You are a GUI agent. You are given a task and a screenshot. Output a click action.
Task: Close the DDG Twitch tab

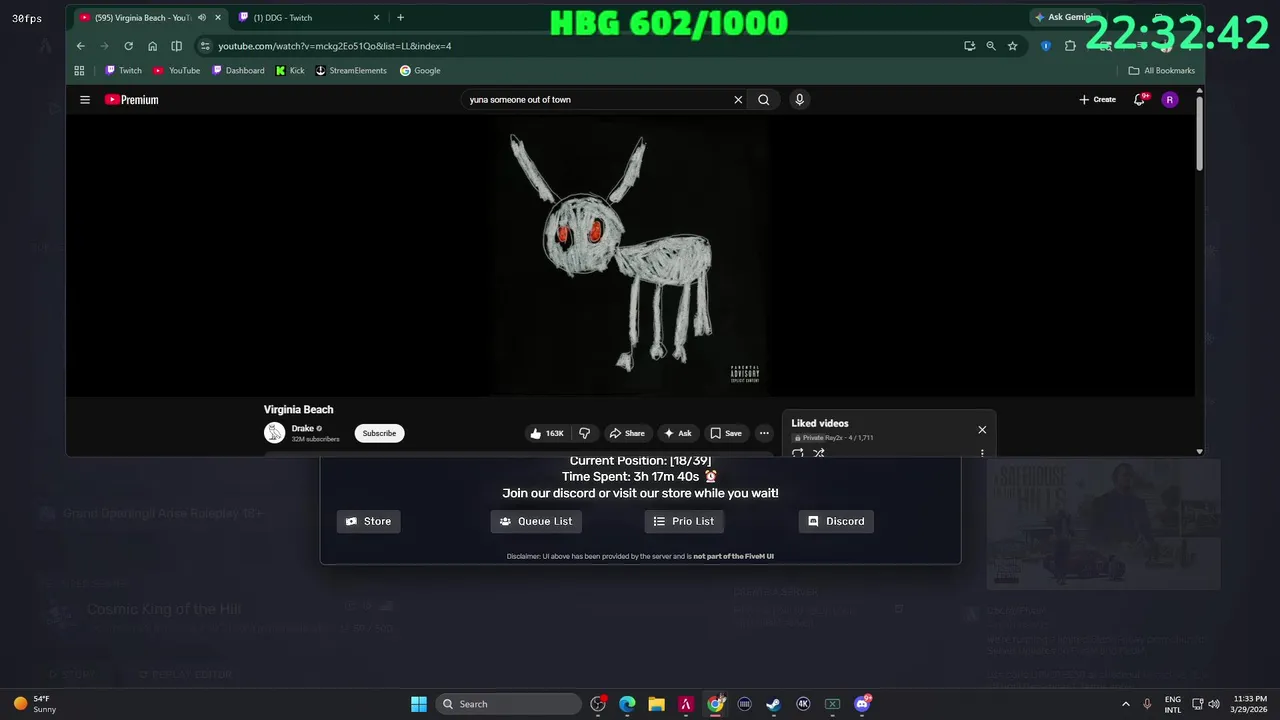click(x=376, y=17)
